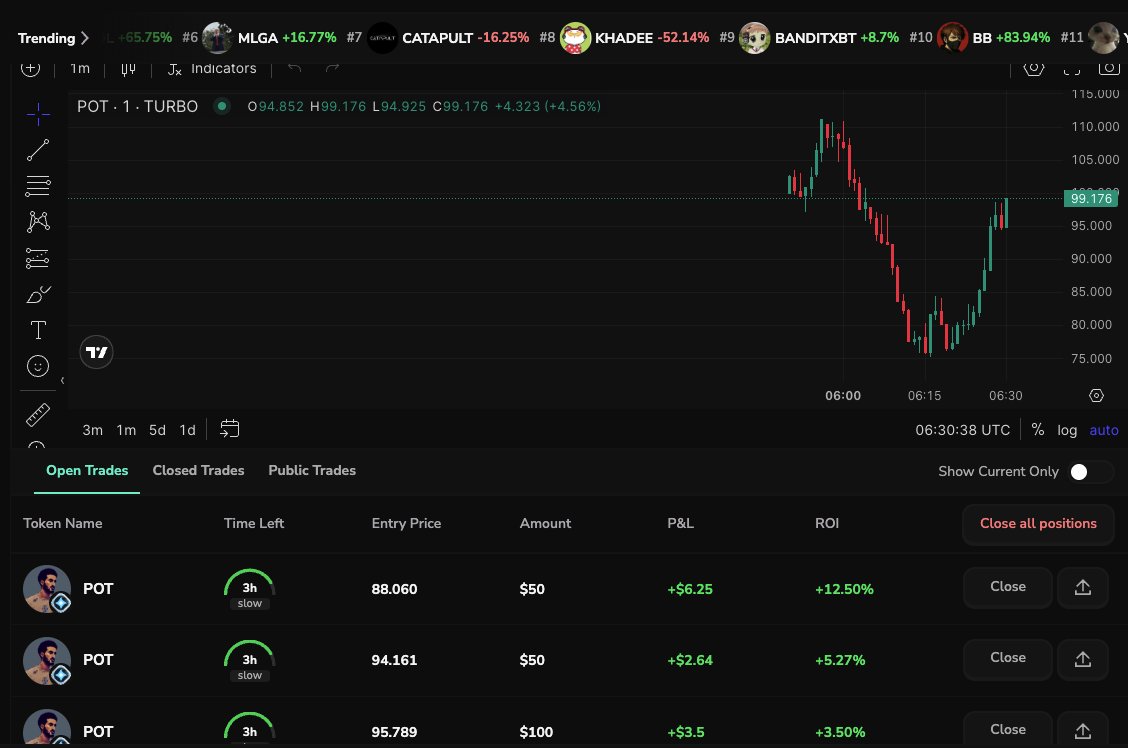Toggle Show Current Only switch
The image size is (1128, 748).
pos(1091,472)
